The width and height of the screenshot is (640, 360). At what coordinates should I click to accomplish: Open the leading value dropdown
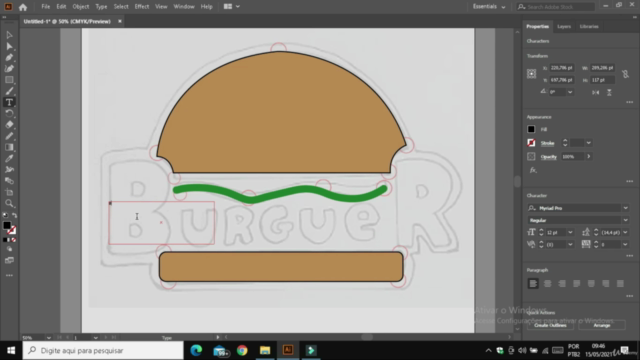click(x=625, y=233)
